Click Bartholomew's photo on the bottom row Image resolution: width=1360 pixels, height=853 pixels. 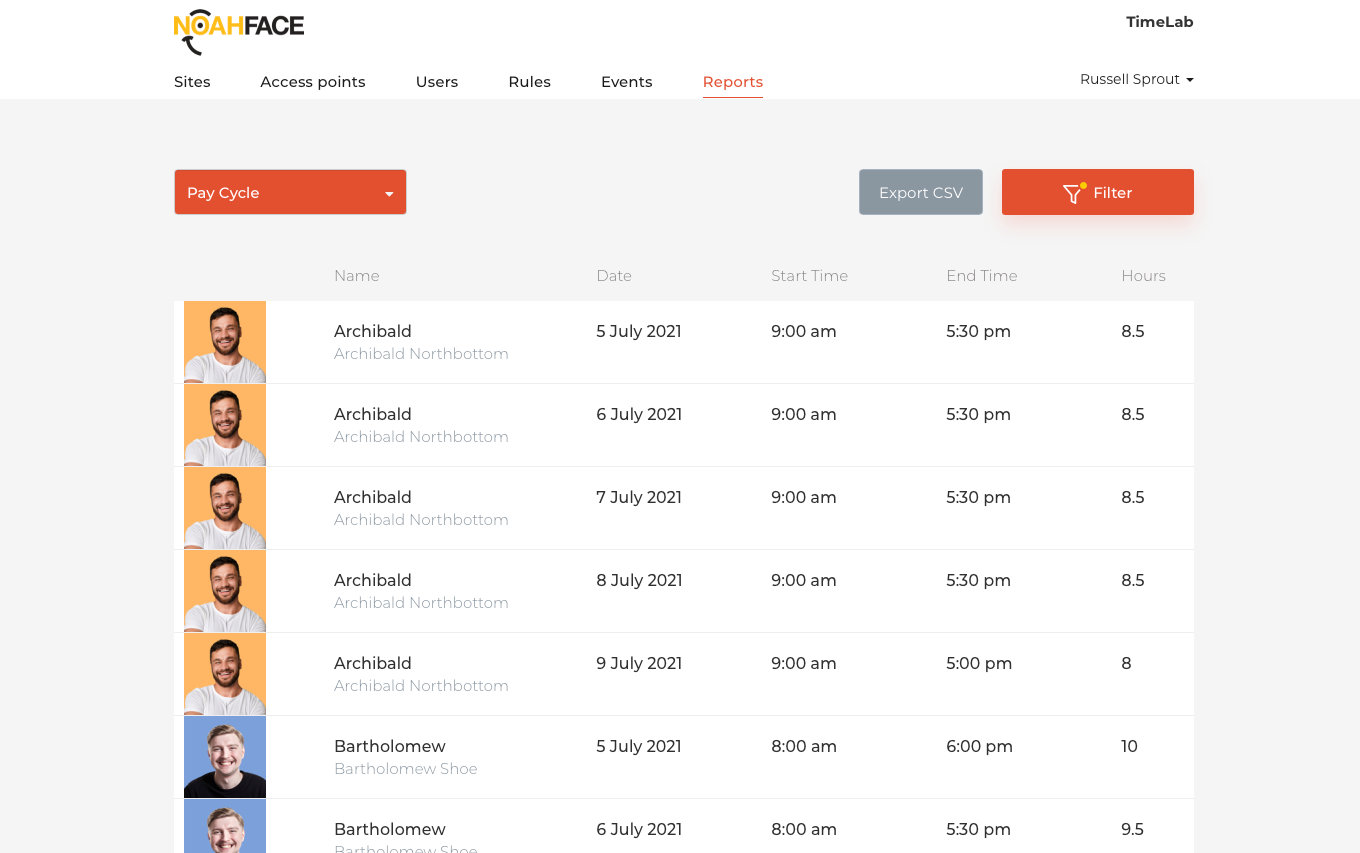(x=224, y=826)
